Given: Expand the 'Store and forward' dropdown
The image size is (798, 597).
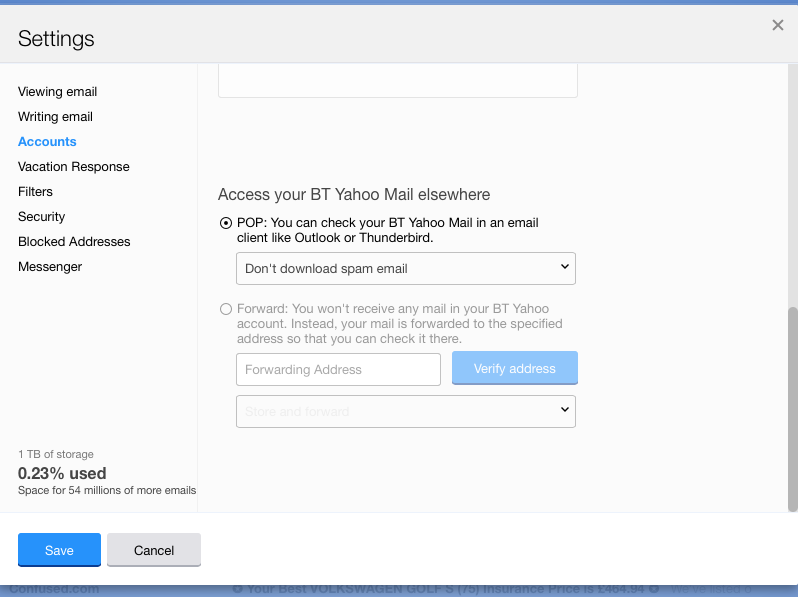Looking at the screenshot, I should point(405,411).
